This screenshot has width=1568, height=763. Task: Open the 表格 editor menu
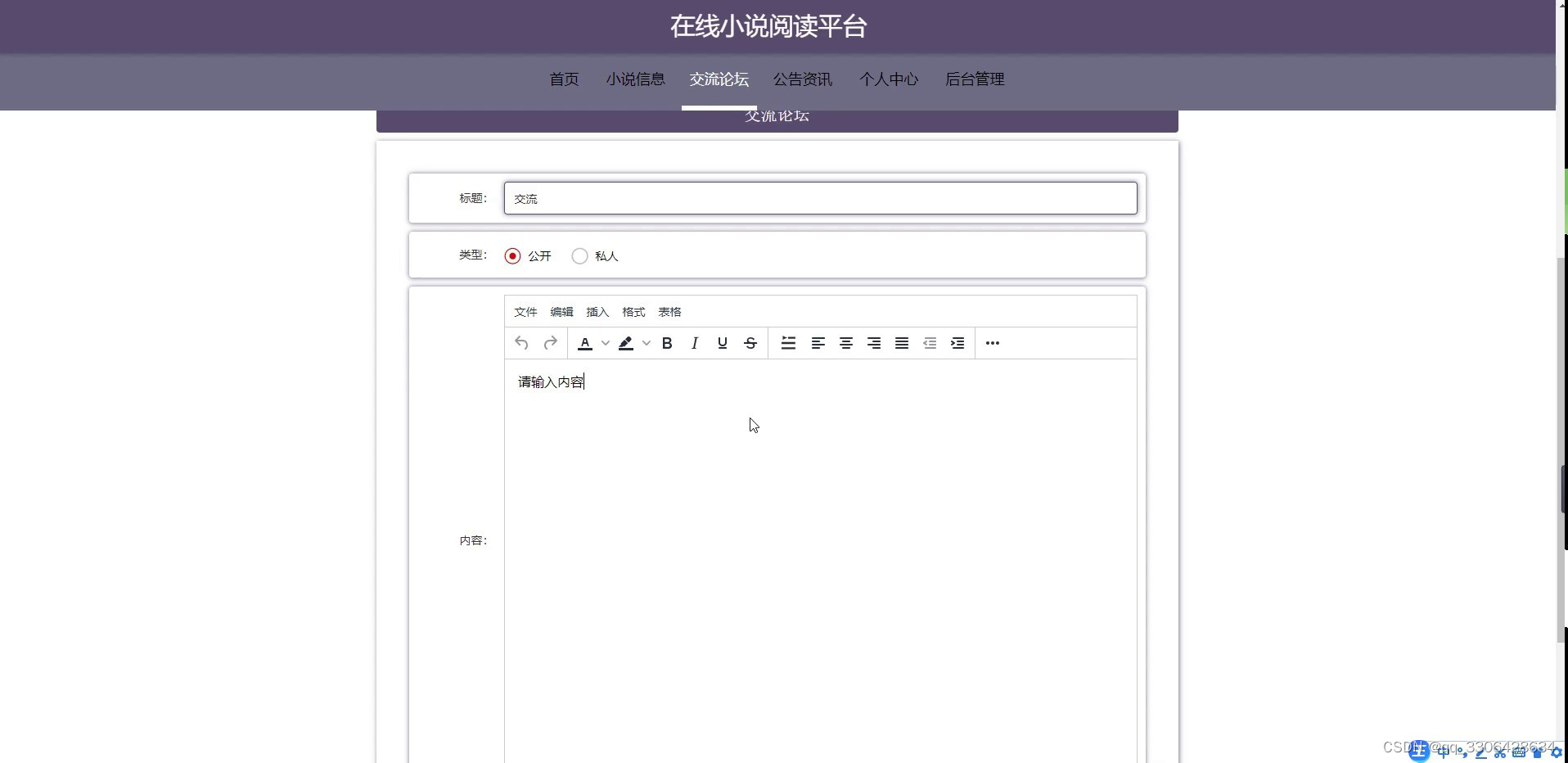coord(669,312)
